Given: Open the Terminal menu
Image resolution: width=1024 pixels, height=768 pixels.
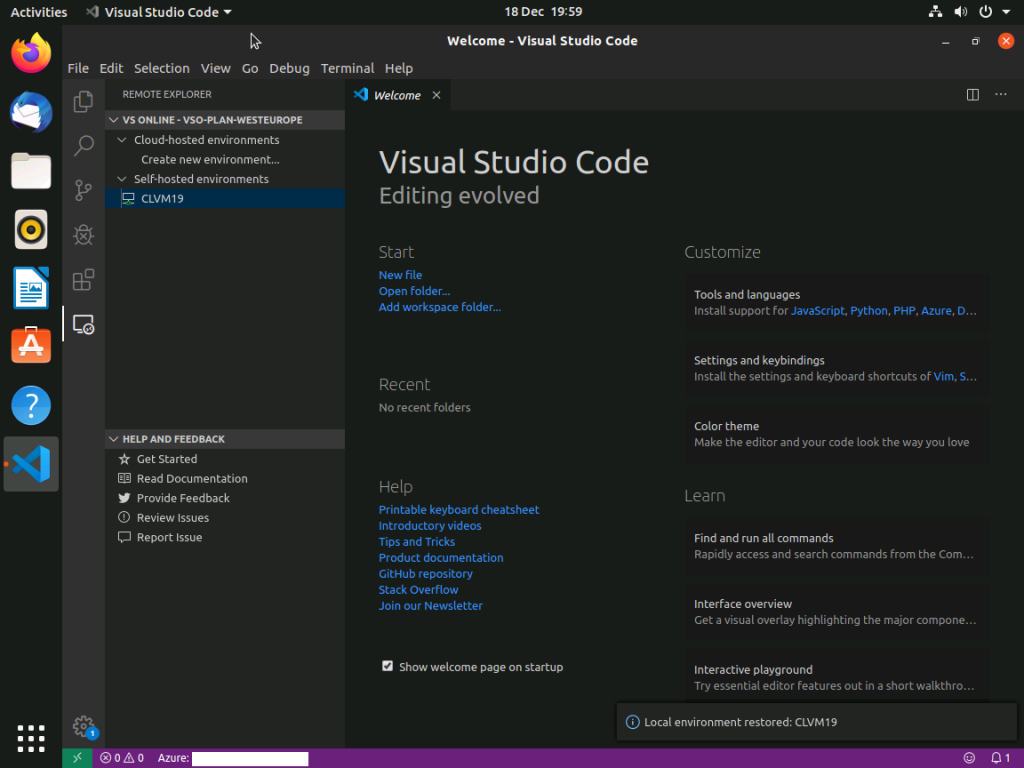Looking at the screenshot, I should point(347,68).
